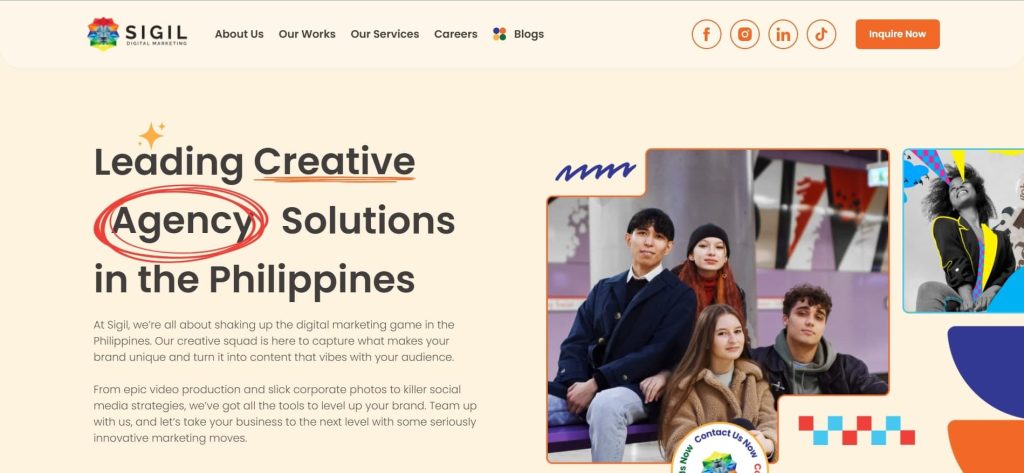Click the group photo of four people
The image size is (1024, 473).
click(x=718, y=306)
